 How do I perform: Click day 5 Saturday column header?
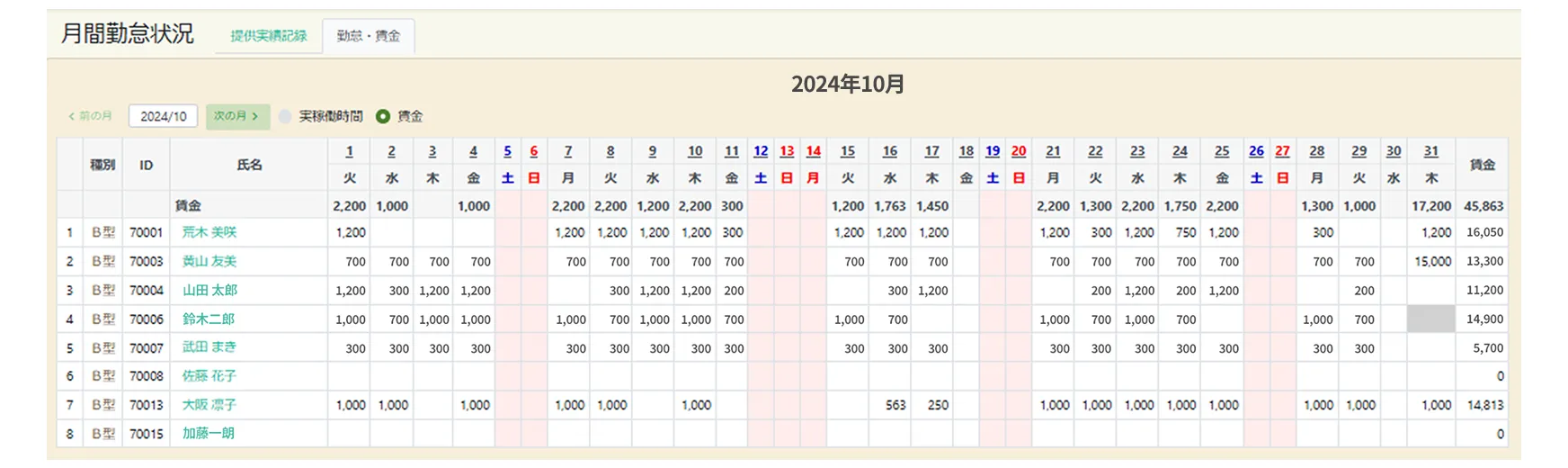pos(507,151)
